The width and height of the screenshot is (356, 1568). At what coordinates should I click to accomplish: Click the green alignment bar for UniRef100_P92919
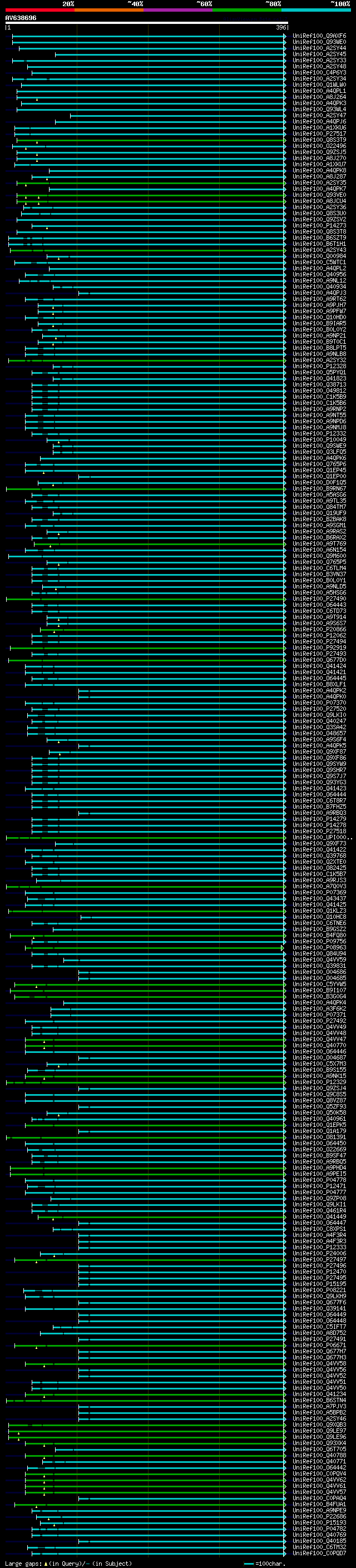(147, 647)
